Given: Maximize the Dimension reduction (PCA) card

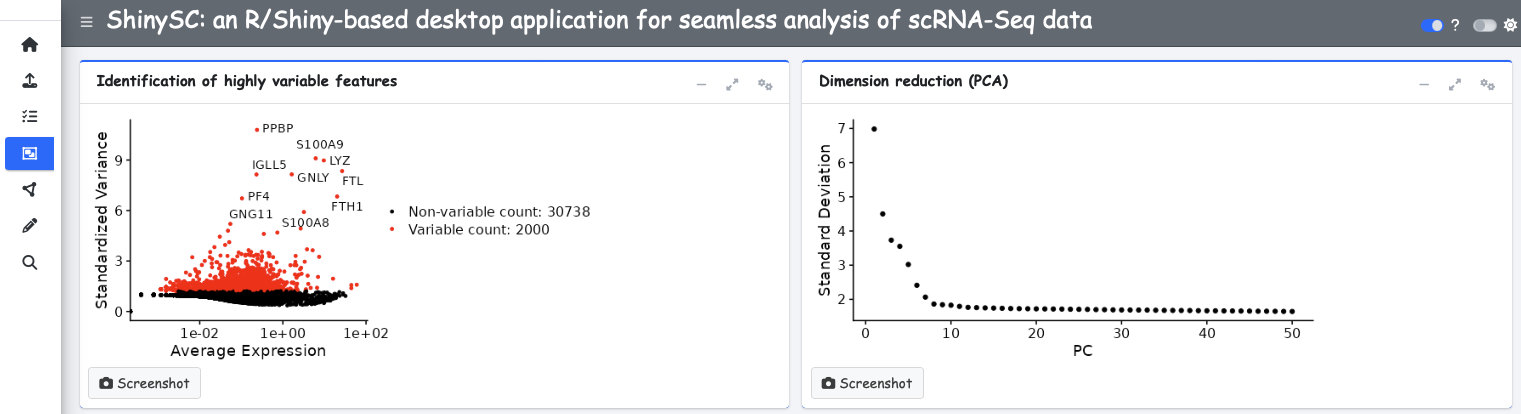Looking at the screenshot, I should click(1455, 85).
